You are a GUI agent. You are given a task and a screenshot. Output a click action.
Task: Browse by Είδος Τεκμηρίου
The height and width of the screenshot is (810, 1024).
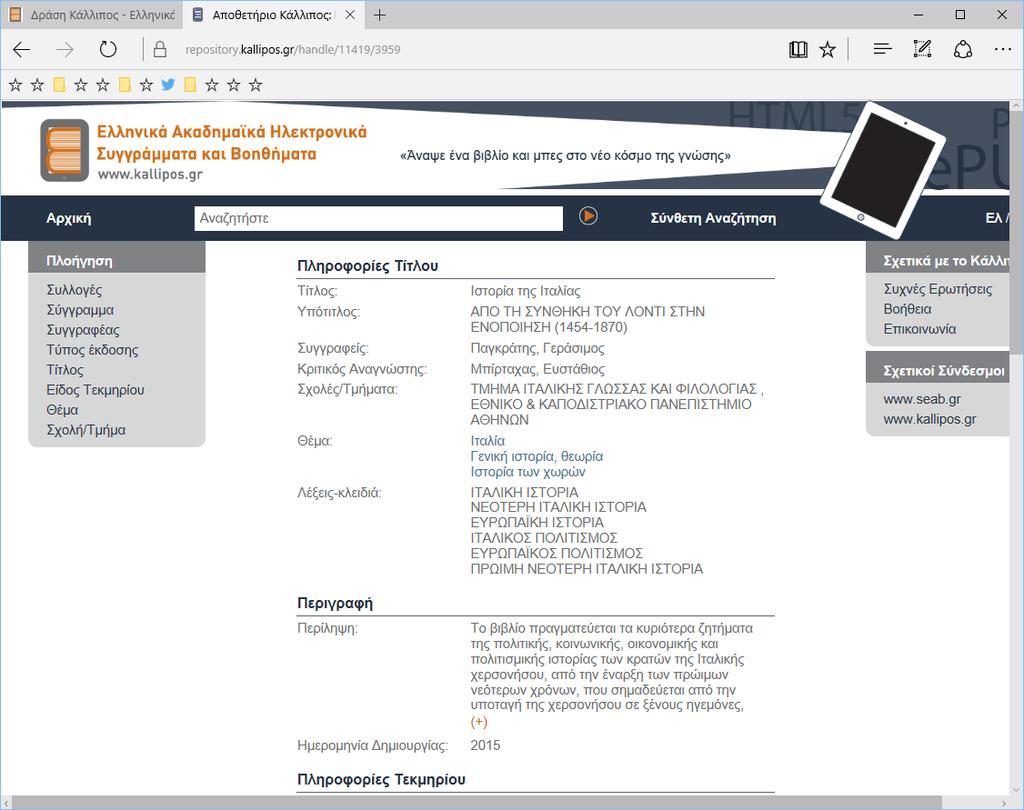pyautogui.click(x=95, y=390)
